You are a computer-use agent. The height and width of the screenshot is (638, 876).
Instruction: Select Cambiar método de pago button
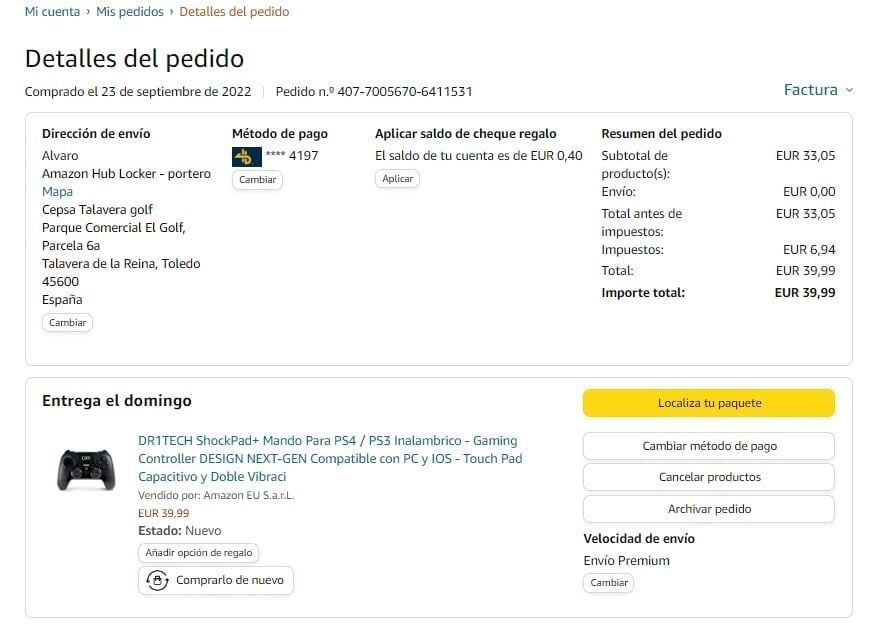coord(709,446)
